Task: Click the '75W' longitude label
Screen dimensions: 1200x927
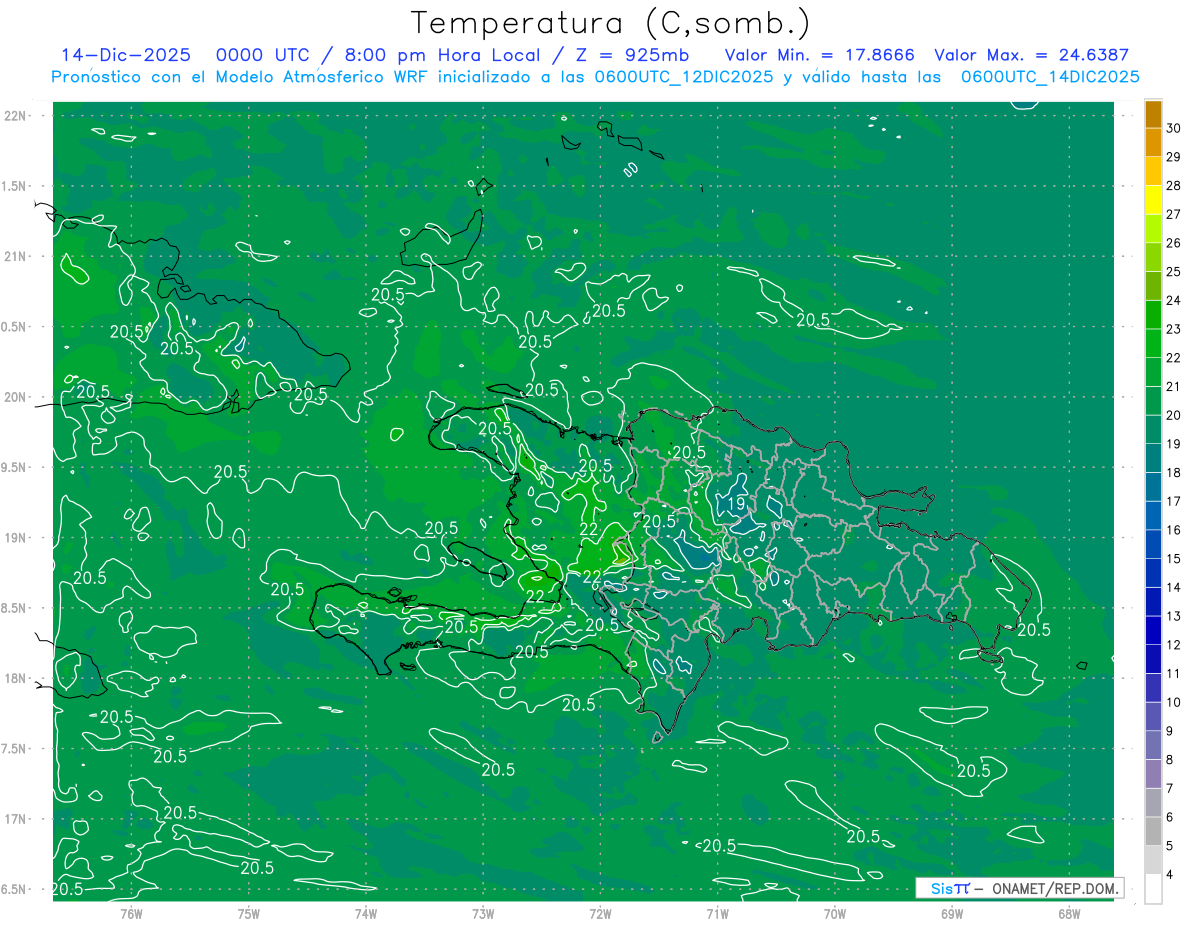Action: 249,913
